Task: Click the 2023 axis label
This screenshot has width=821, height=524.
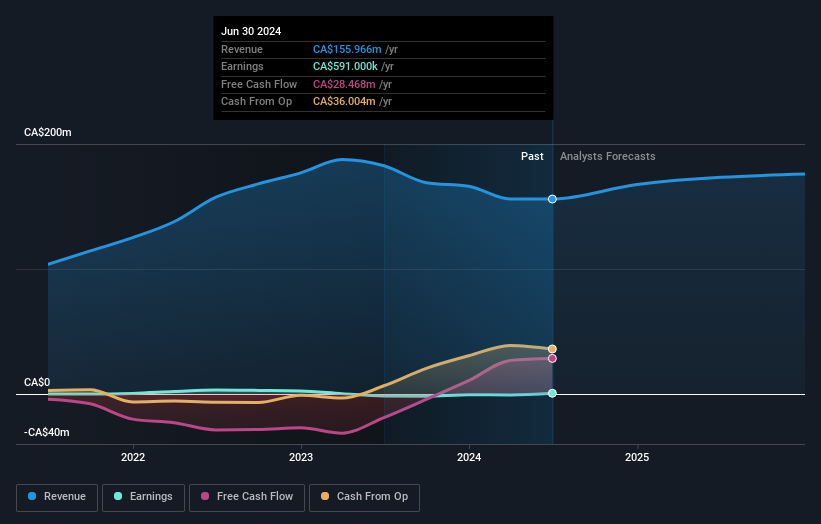Action: coord(301,458)
